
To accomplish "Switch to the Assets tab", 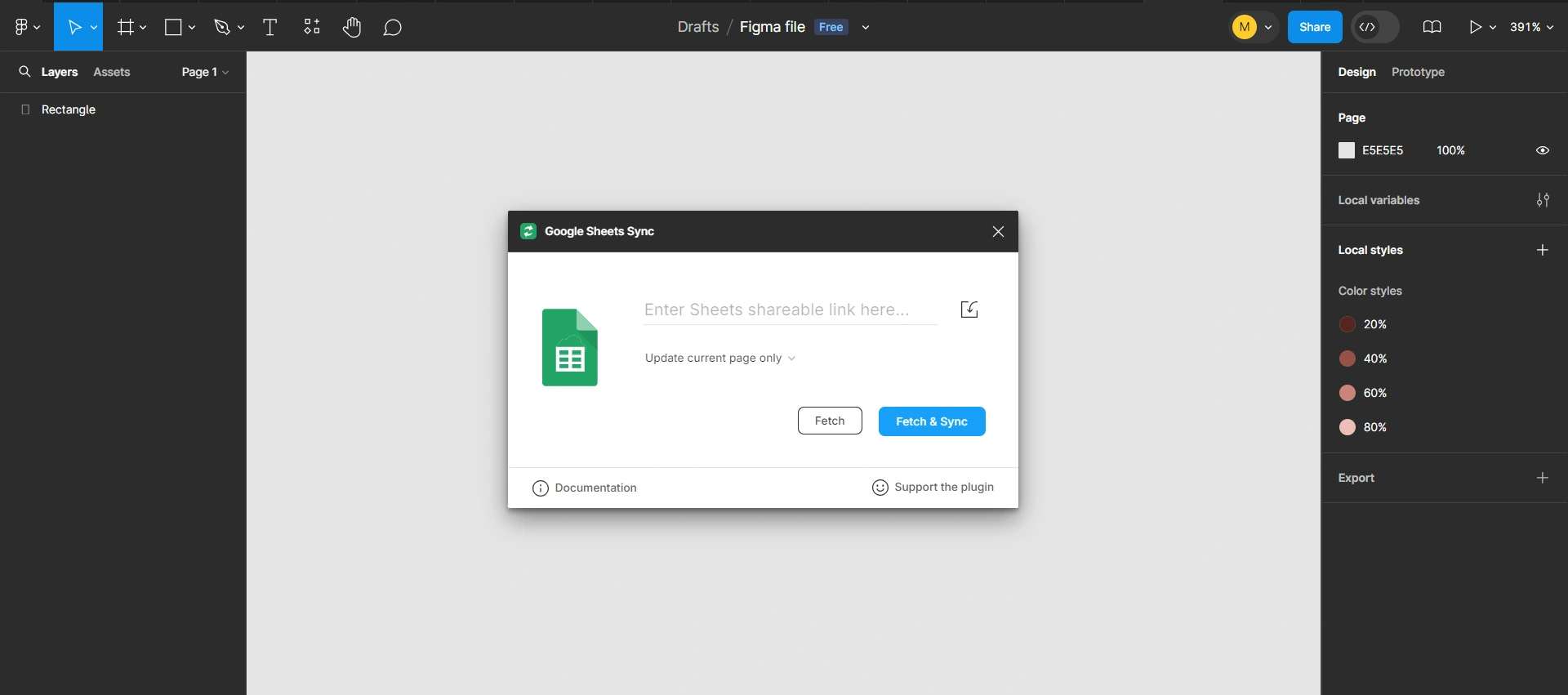I will (112, 72).
